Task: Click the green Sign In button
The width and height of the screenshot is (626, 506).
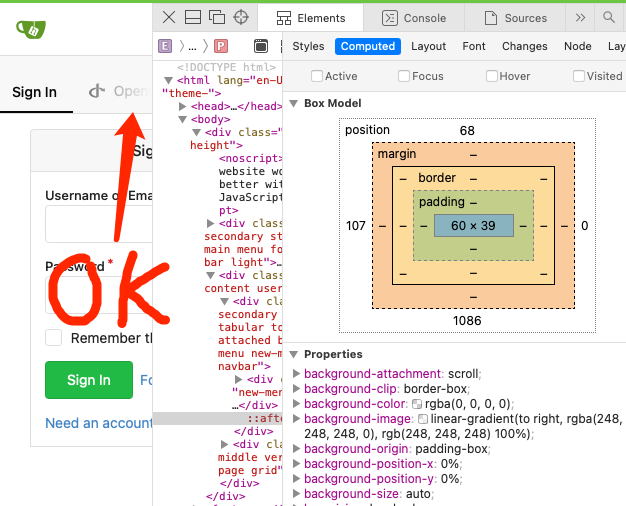Action: coord(89,380)
